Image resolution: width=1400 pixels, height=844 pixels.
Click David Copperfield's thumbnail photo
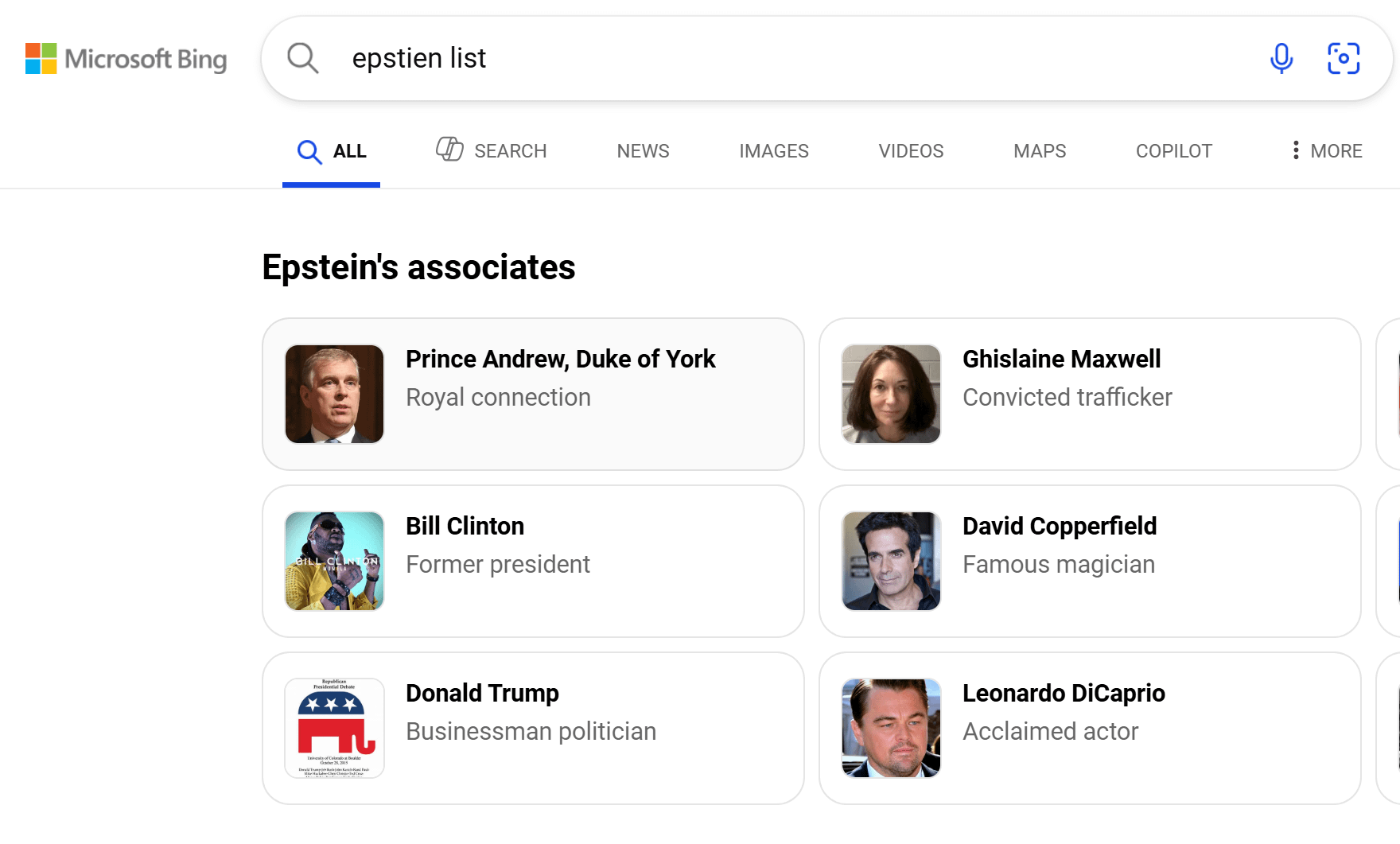pyautogui.click(x=891, y=561)
